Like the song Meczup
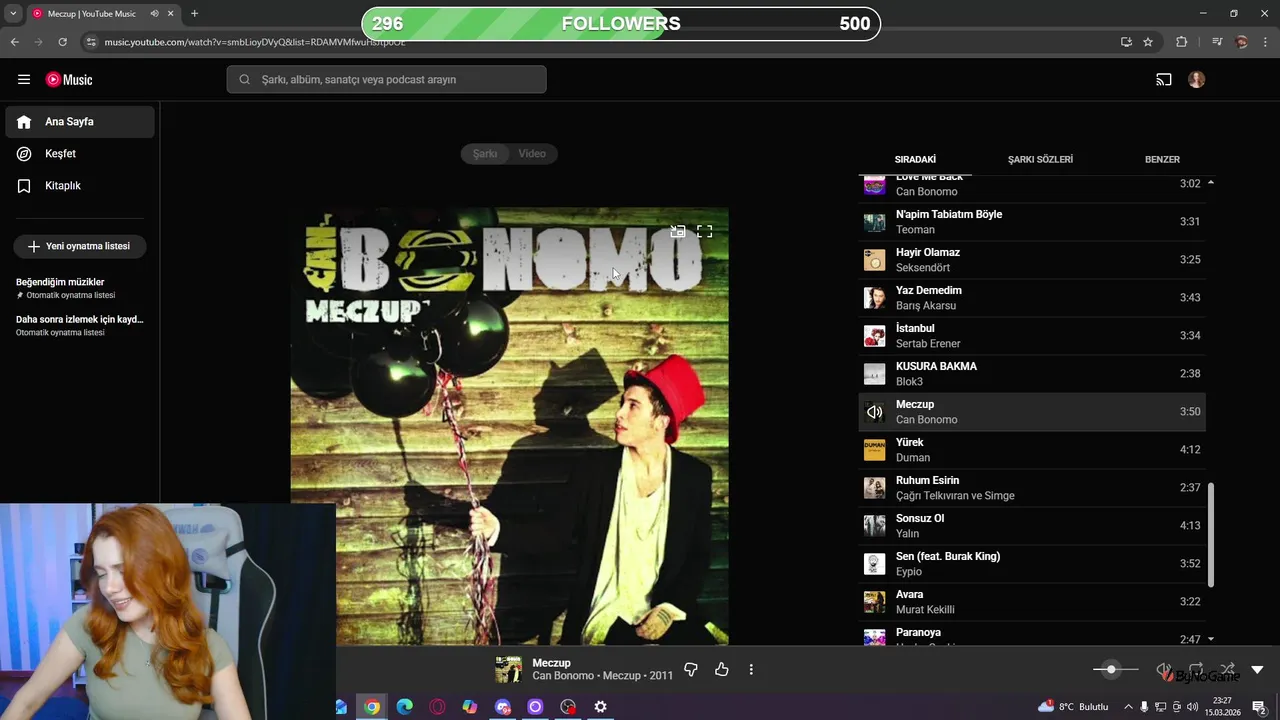Screen dimensions: 1280x720 [722, 669]
